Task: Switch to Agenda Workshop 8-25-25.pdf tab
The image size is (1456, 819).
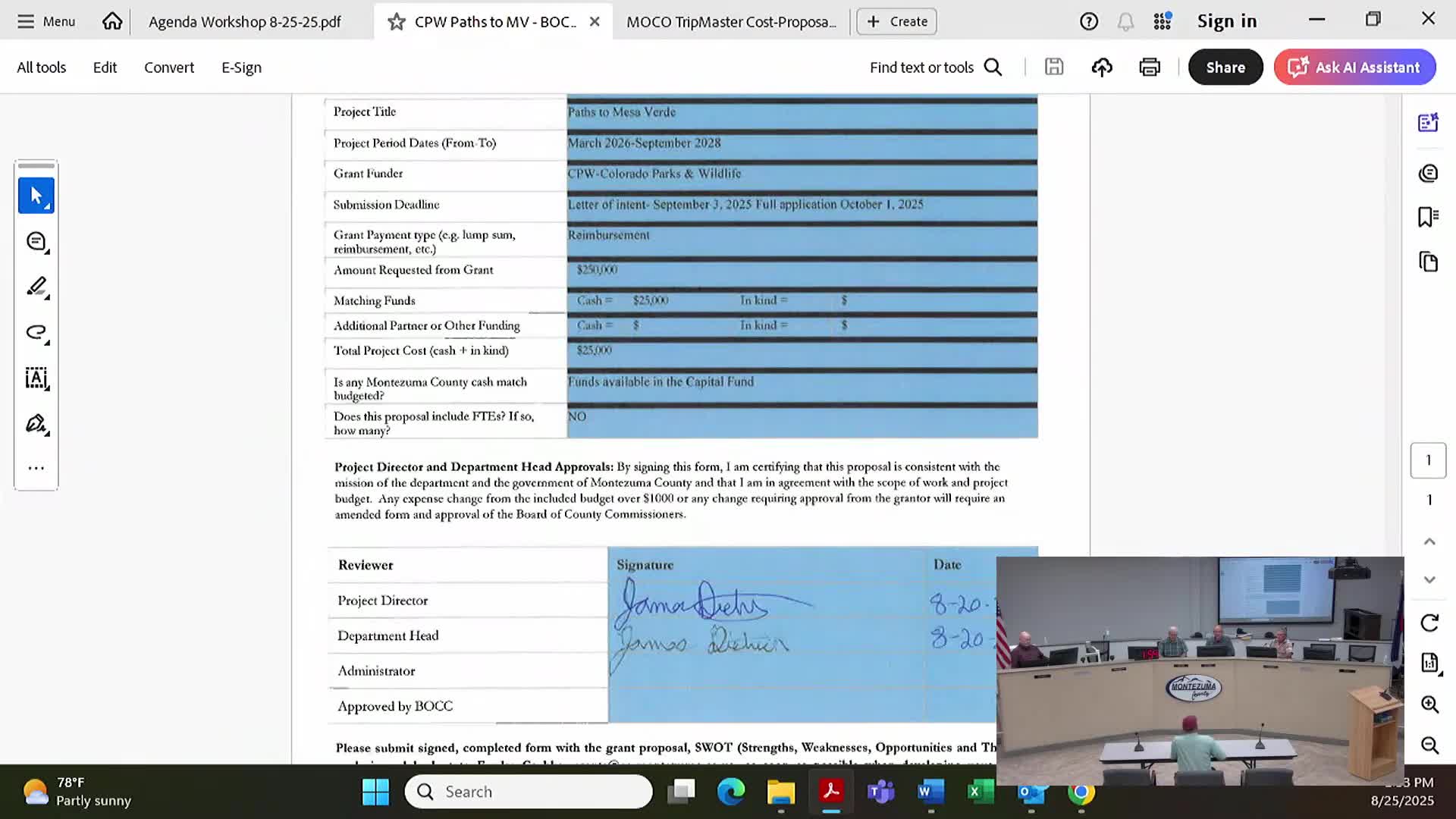Action: point(244,22)
